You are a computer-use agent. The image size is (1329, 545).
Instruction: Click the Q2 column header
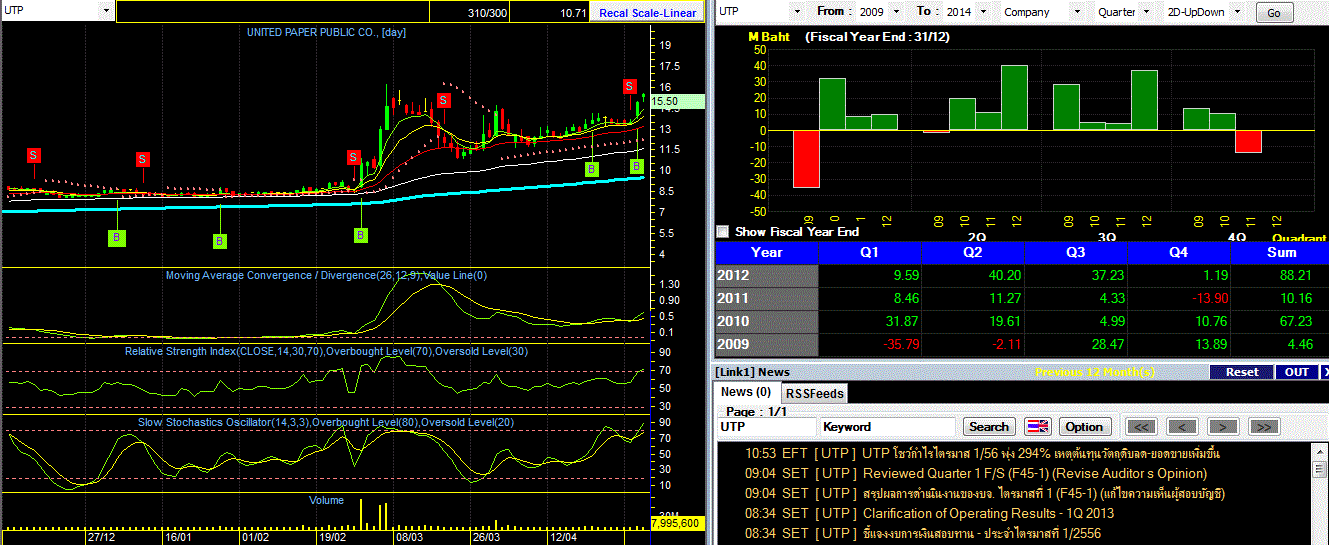[973, 252]
